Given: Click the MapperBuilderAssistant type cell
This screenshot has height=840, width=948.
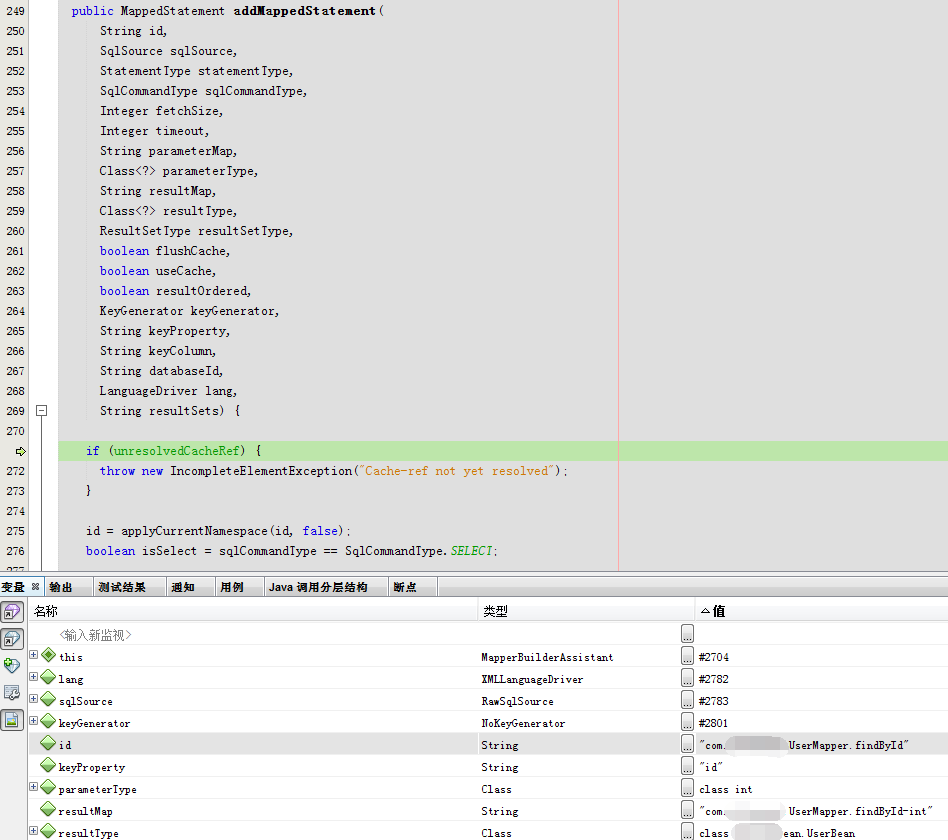Looking at the screenshot, I should coord(547,657).
